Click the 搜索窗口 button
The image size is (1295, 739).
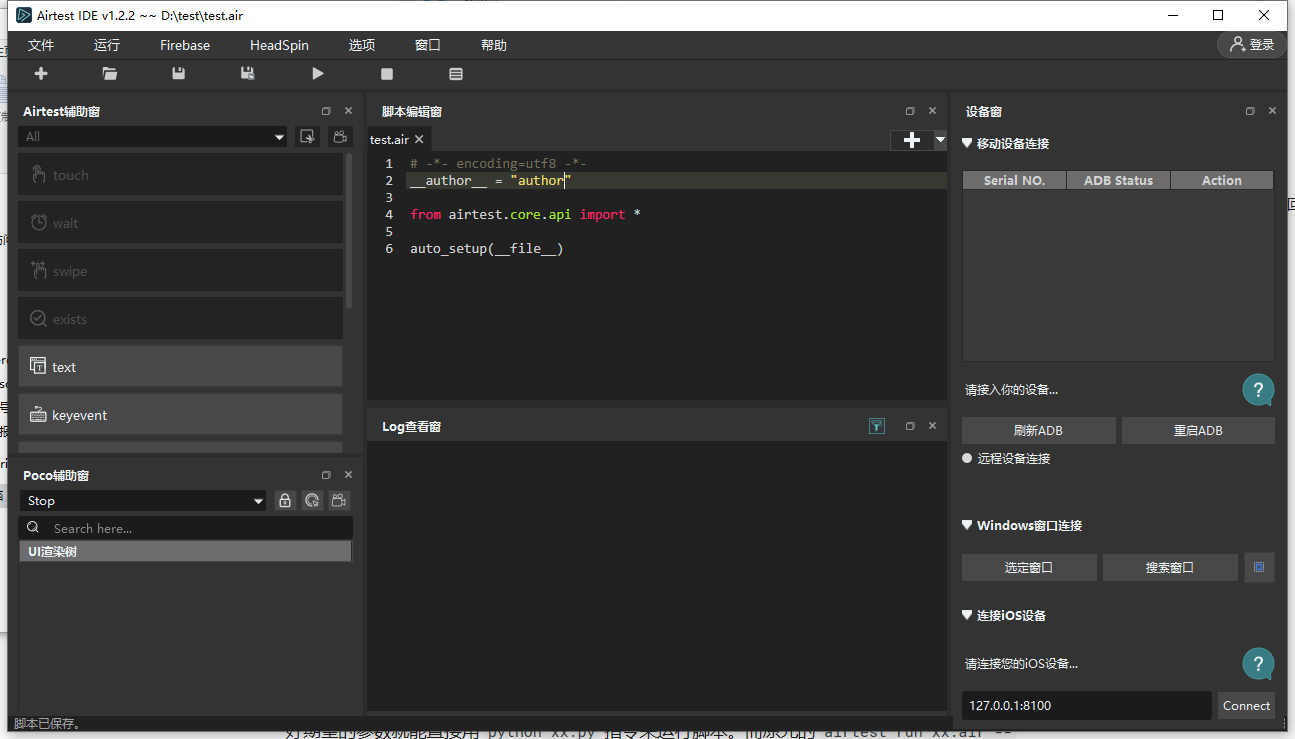tap(1170, 568)
